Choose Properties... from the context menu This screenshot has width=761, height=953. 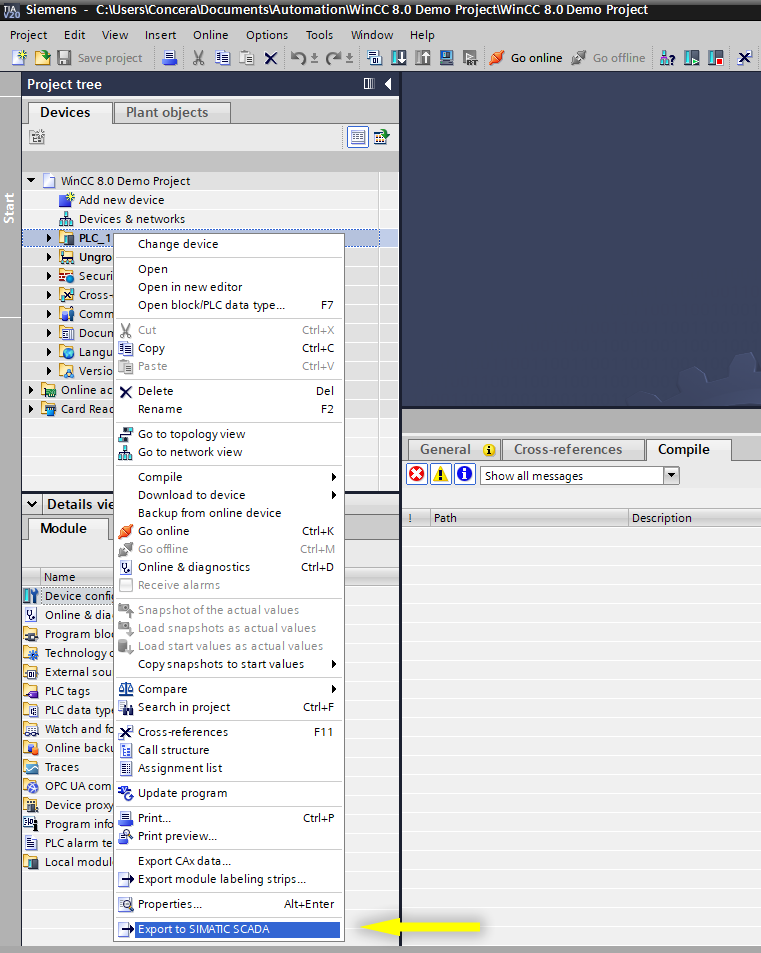coord(169,904)
